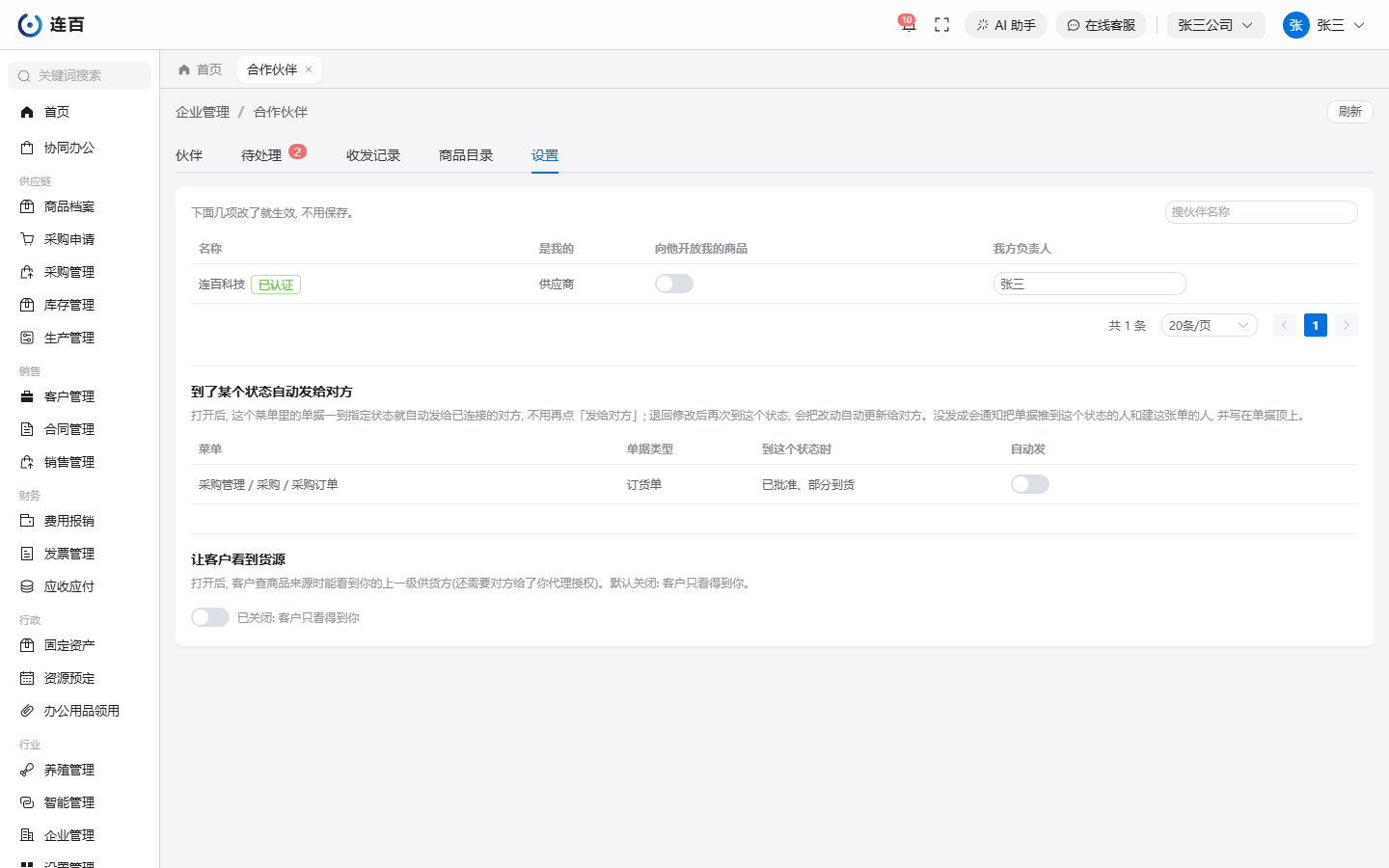Open the 20条/页 page size dropdown
The width and height of the screenshot is (1389, 868).
coord(1210,326)
